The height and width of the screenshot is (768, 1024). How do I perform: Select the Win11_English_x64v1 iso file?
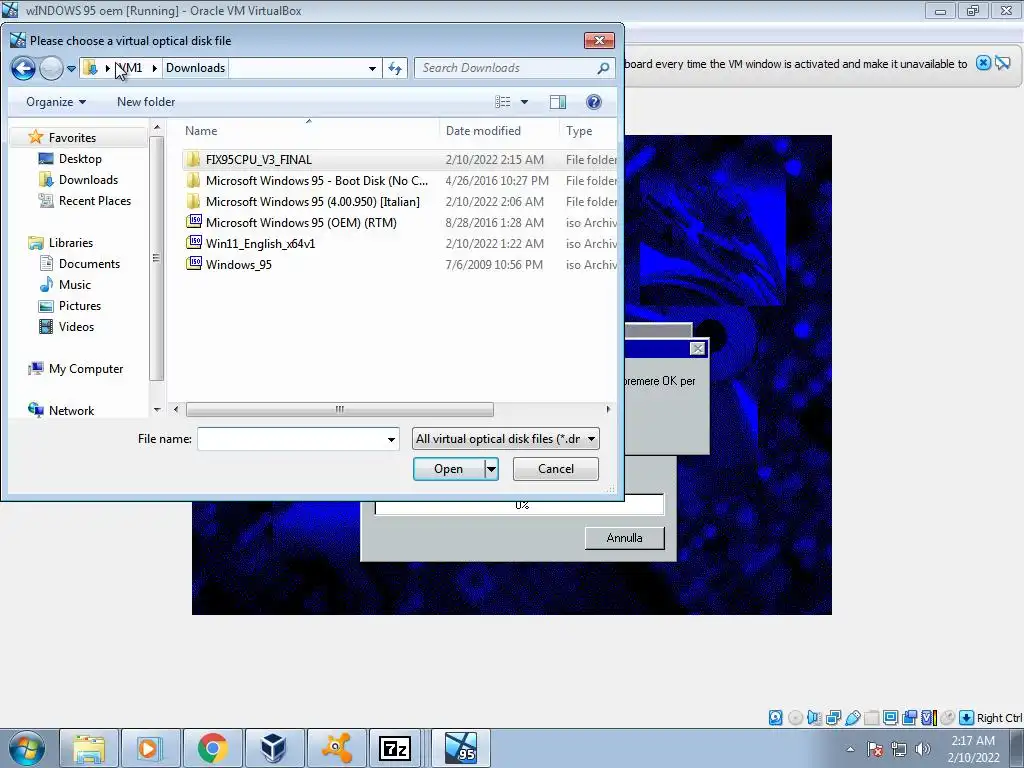point(260,243)
